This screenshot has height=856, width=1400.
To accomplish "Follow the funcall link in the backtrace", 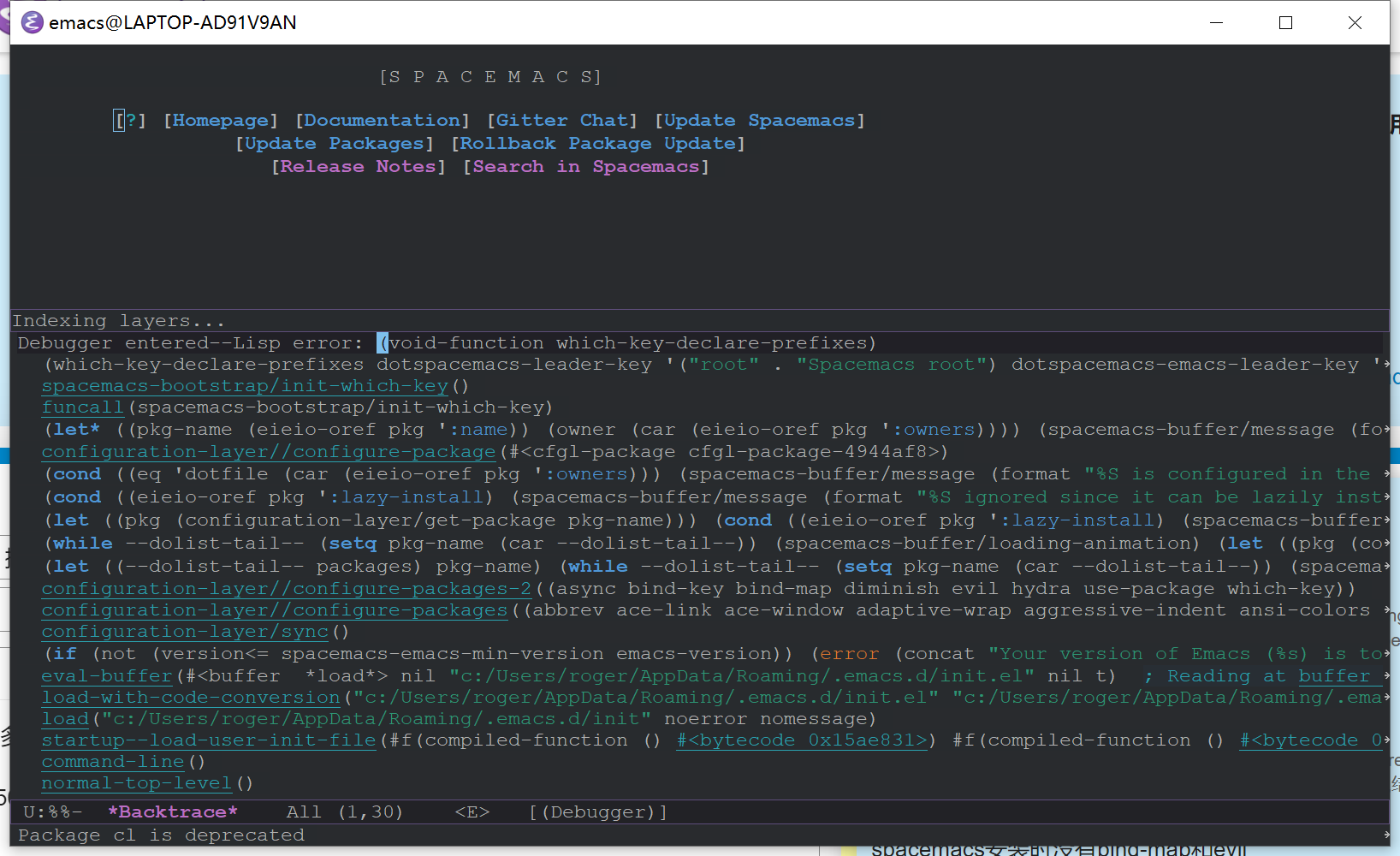I will 82,407.
